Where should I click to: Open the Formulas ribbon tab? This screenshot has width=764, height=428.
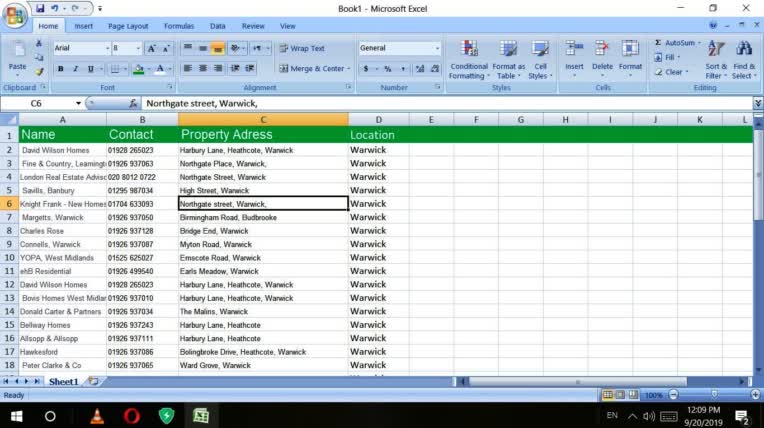click(179, 26)
